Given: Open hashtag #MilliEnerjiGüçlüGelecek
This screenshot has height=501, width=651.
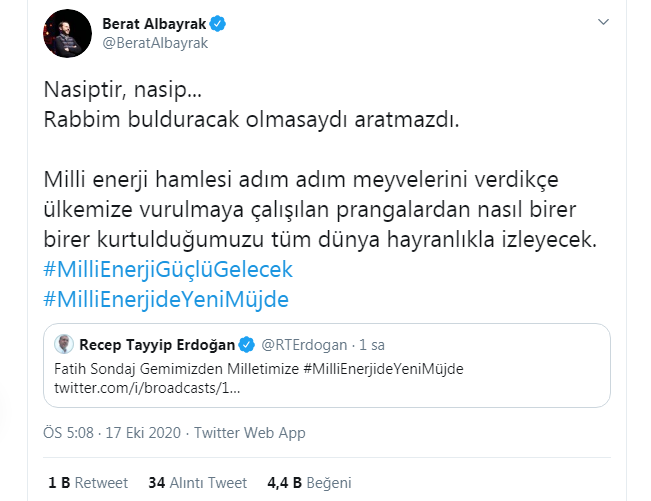Looking at the screenshot, I should tap(168, 271).
